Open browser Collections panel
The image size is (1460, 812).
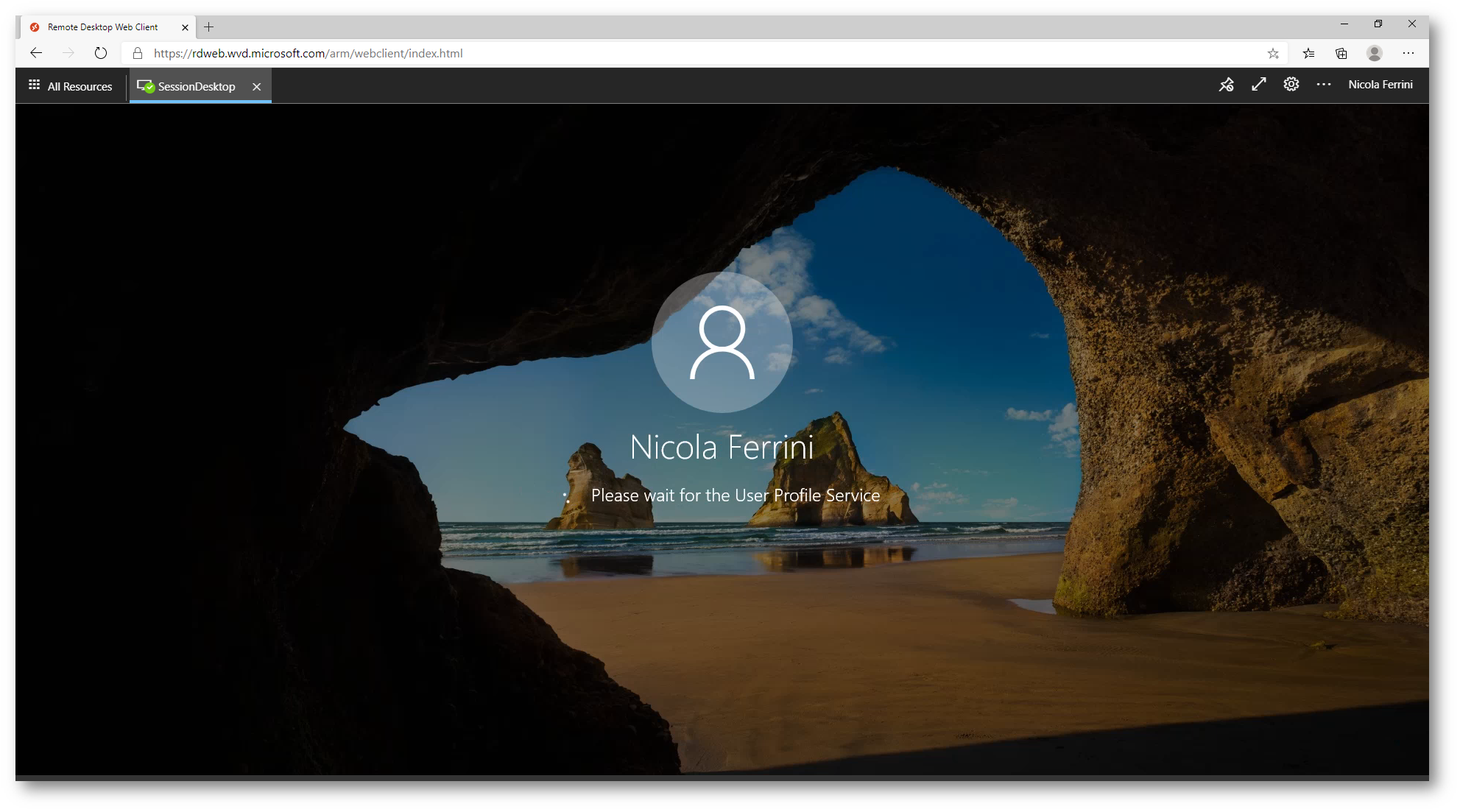pyautogui.click(x=1341, y=53)
